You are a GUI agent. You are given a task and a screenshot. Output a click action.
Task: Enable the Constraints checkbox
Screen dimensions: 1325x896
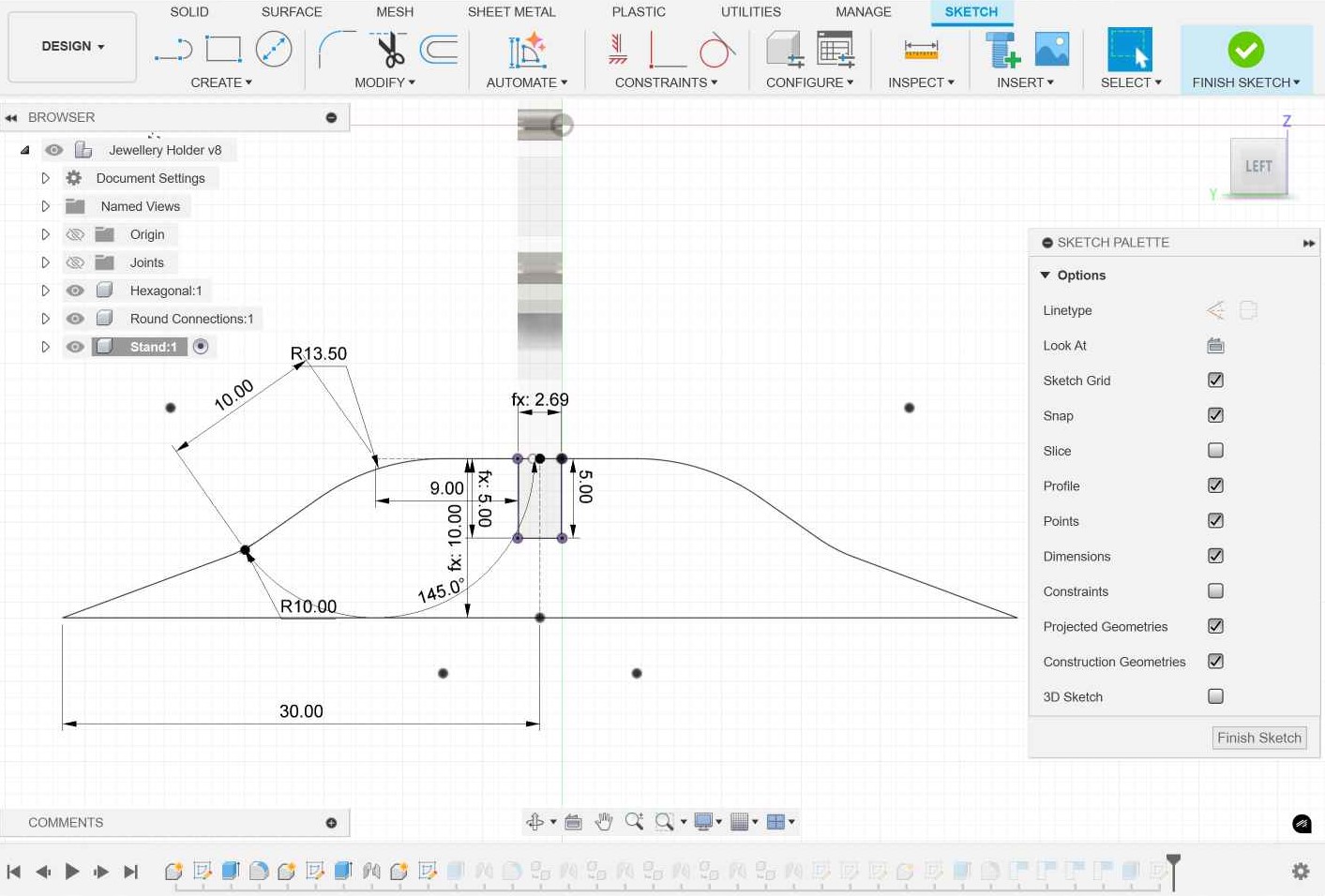[1215, 591]
